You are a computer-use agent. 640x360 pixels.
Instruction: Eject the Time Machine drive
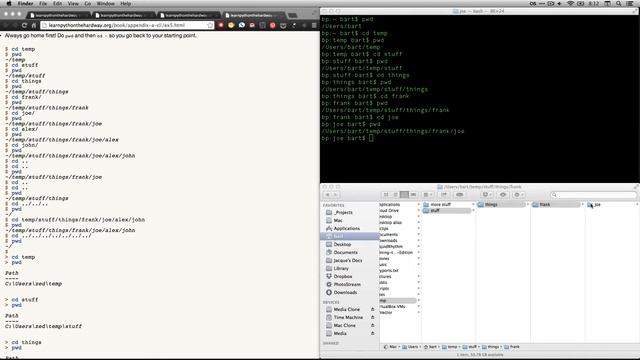click(x=372, y=318)
